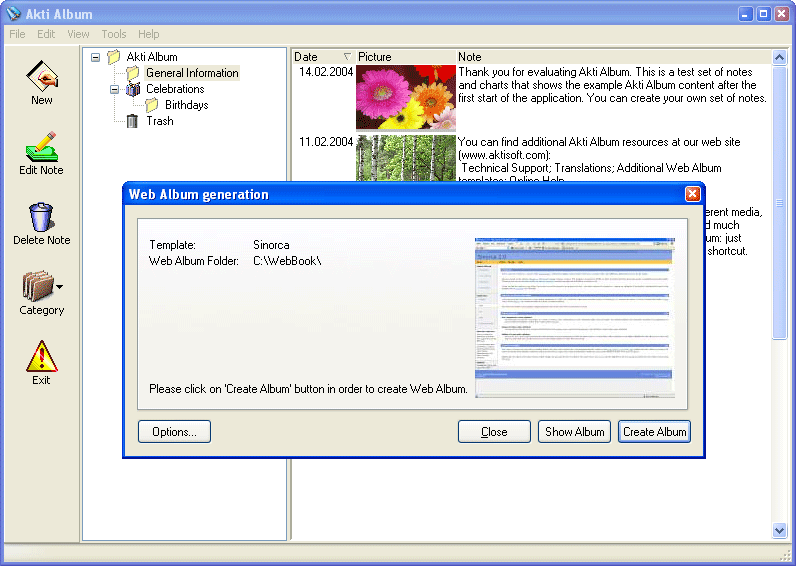Open the Category dropdown arrow
The height and width of the screenshot is (566, 796).
tap(59, 287)
